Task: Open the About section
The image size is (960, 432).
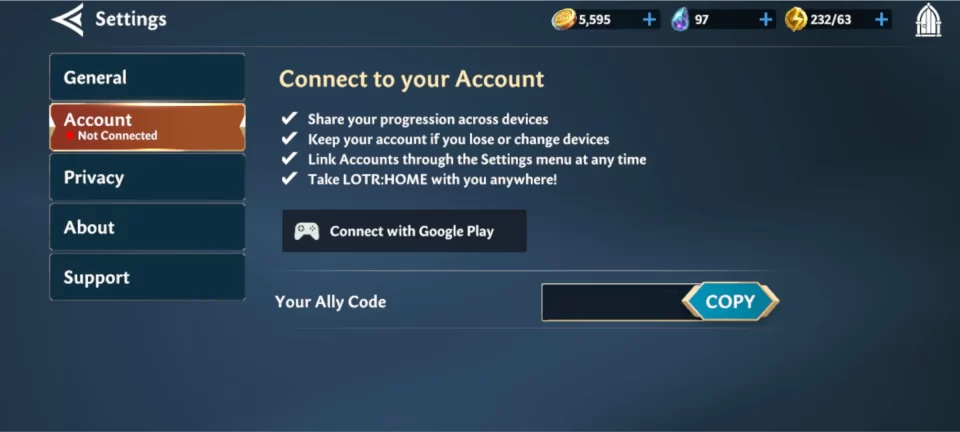Action: [147, 227]
